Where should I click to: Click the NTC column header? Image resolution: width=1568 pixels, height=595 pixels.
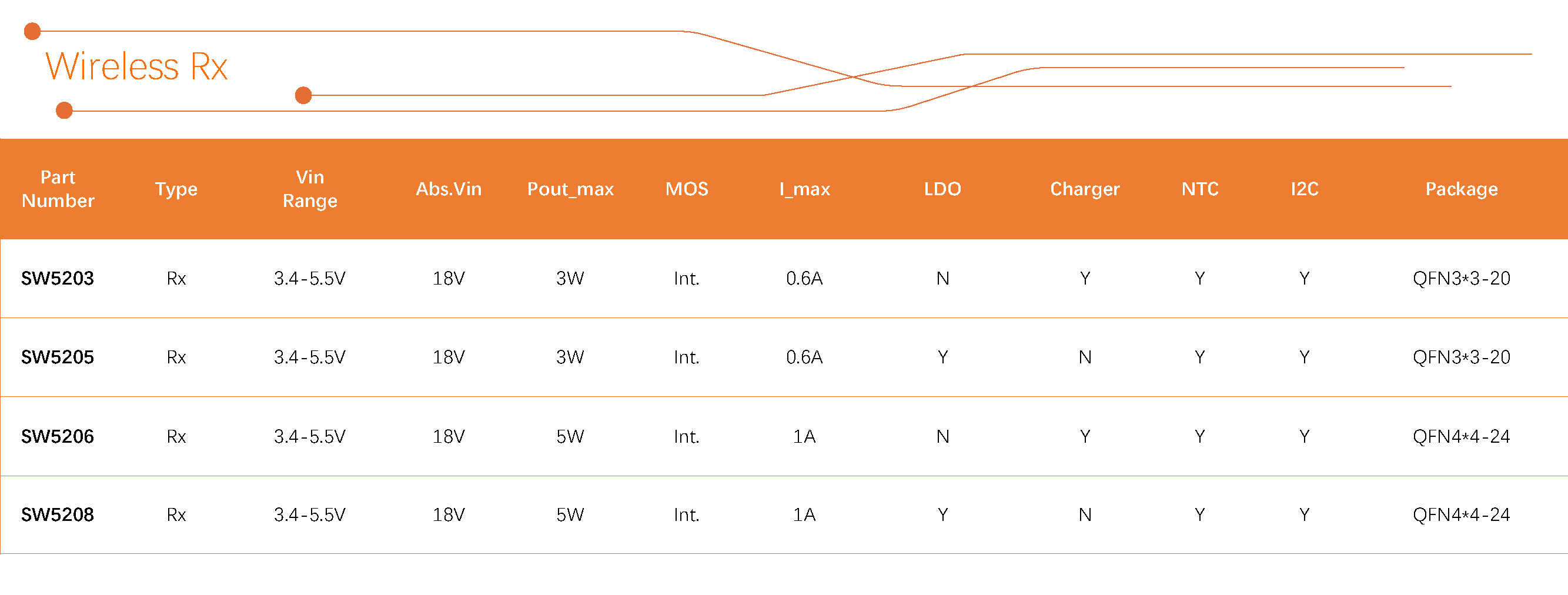[1200, 189]
